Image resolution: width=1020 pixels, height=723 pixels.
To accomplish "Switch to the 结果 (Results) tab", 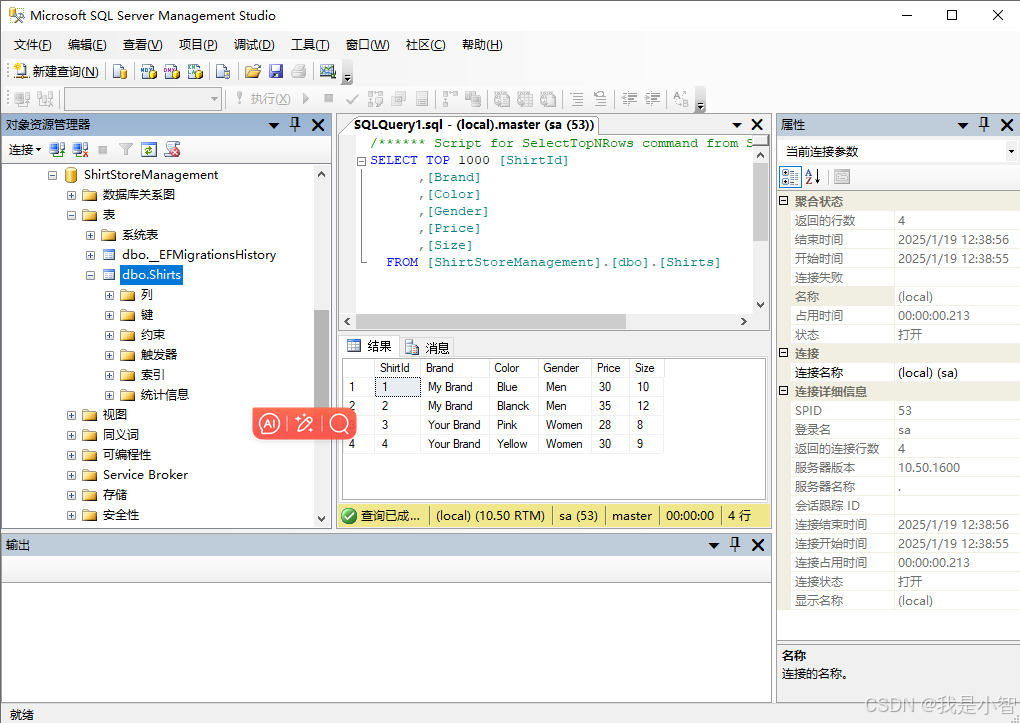I will (x=369, y=346).
